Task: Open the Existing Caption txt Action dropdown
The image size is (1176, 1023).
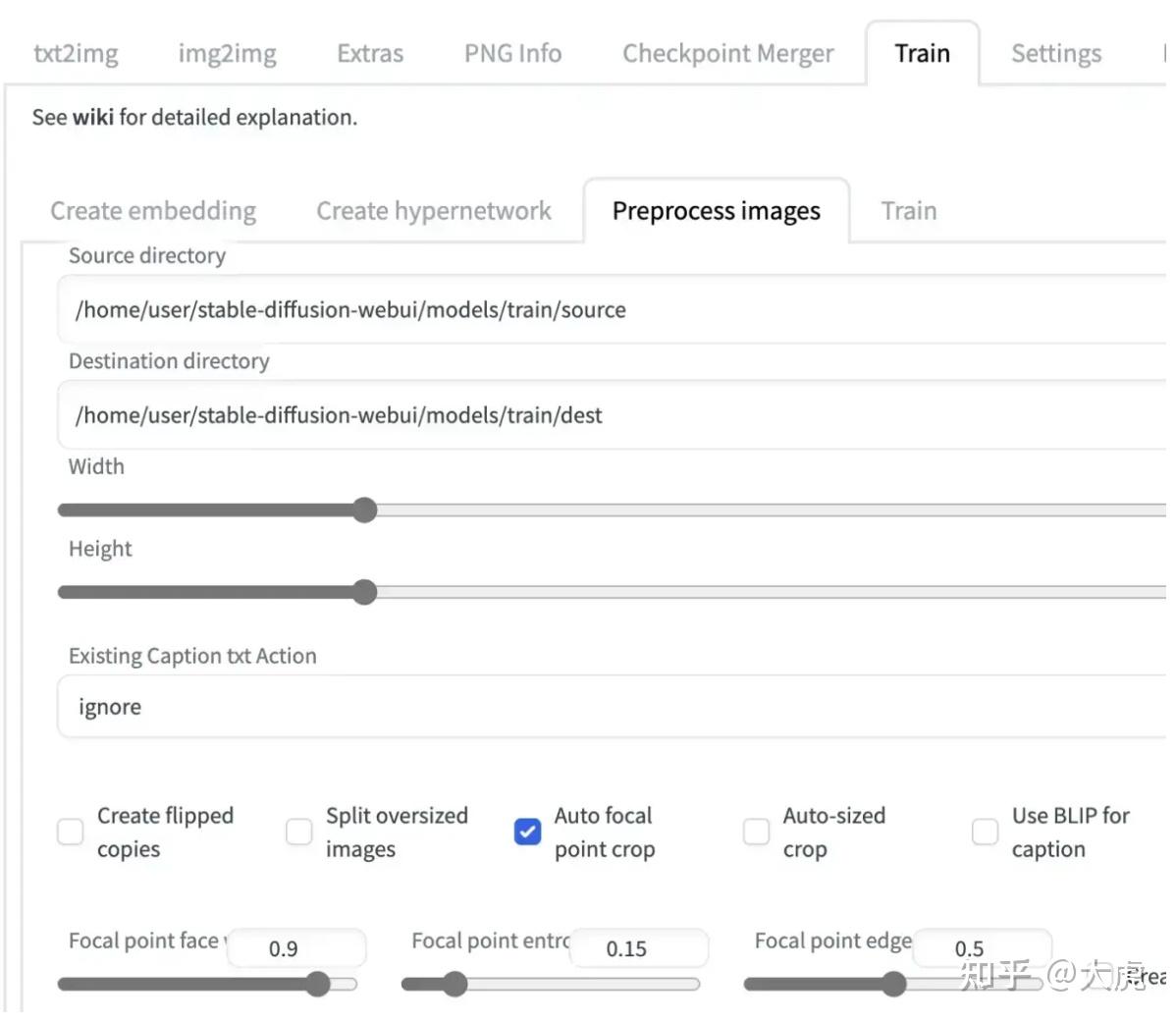Action: (609, 707)
